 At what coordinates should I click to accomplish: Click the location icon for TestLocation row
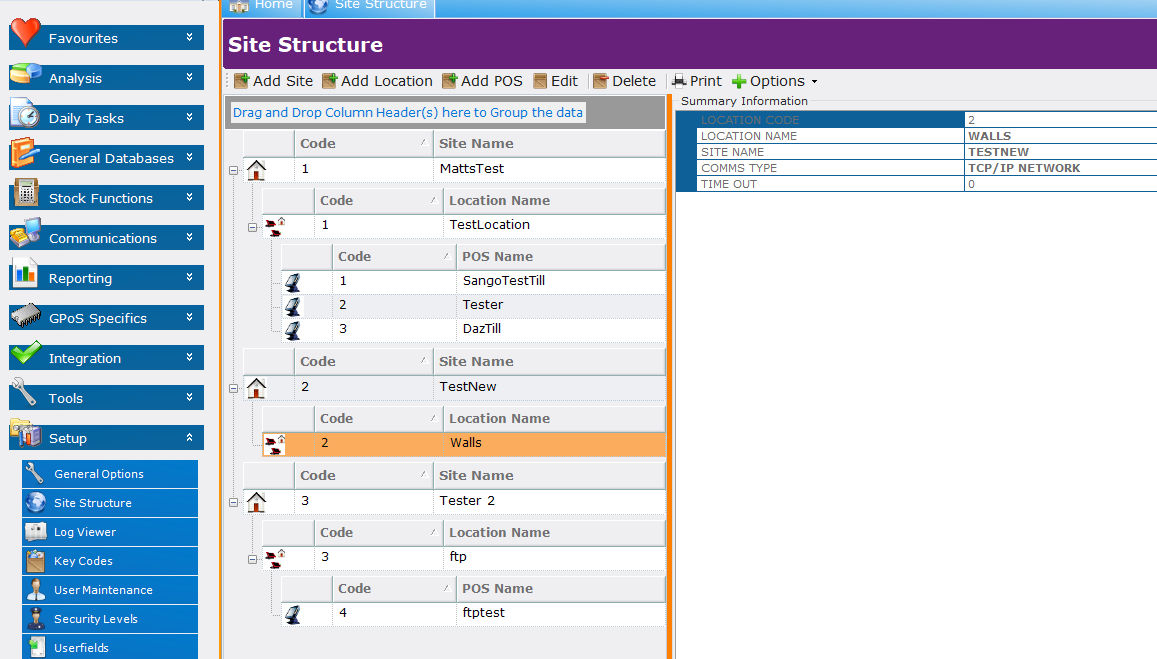(274, 227)
